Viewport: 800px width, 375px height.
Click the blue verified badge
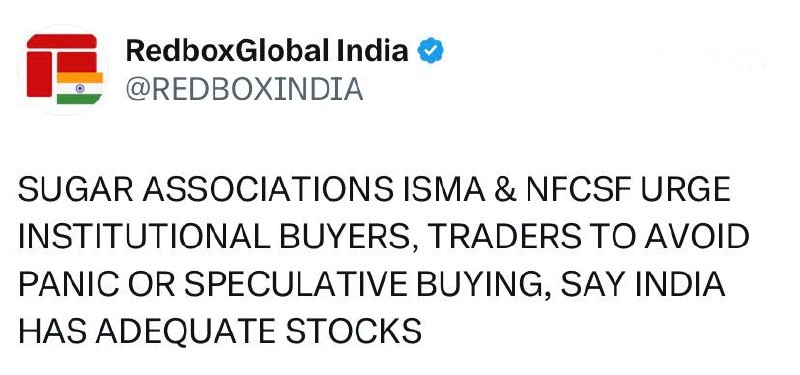click(x=430, y=51)
